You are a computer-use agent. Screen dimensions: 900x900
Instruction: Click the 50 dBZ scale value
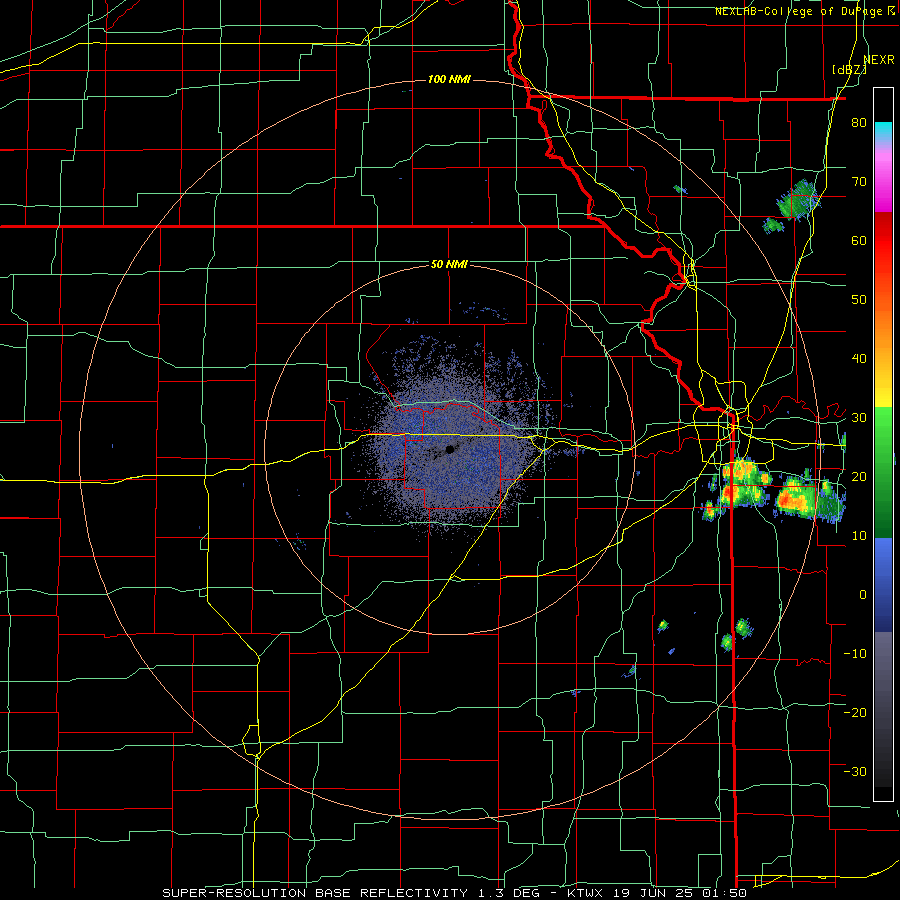click(x=859, y=300)
